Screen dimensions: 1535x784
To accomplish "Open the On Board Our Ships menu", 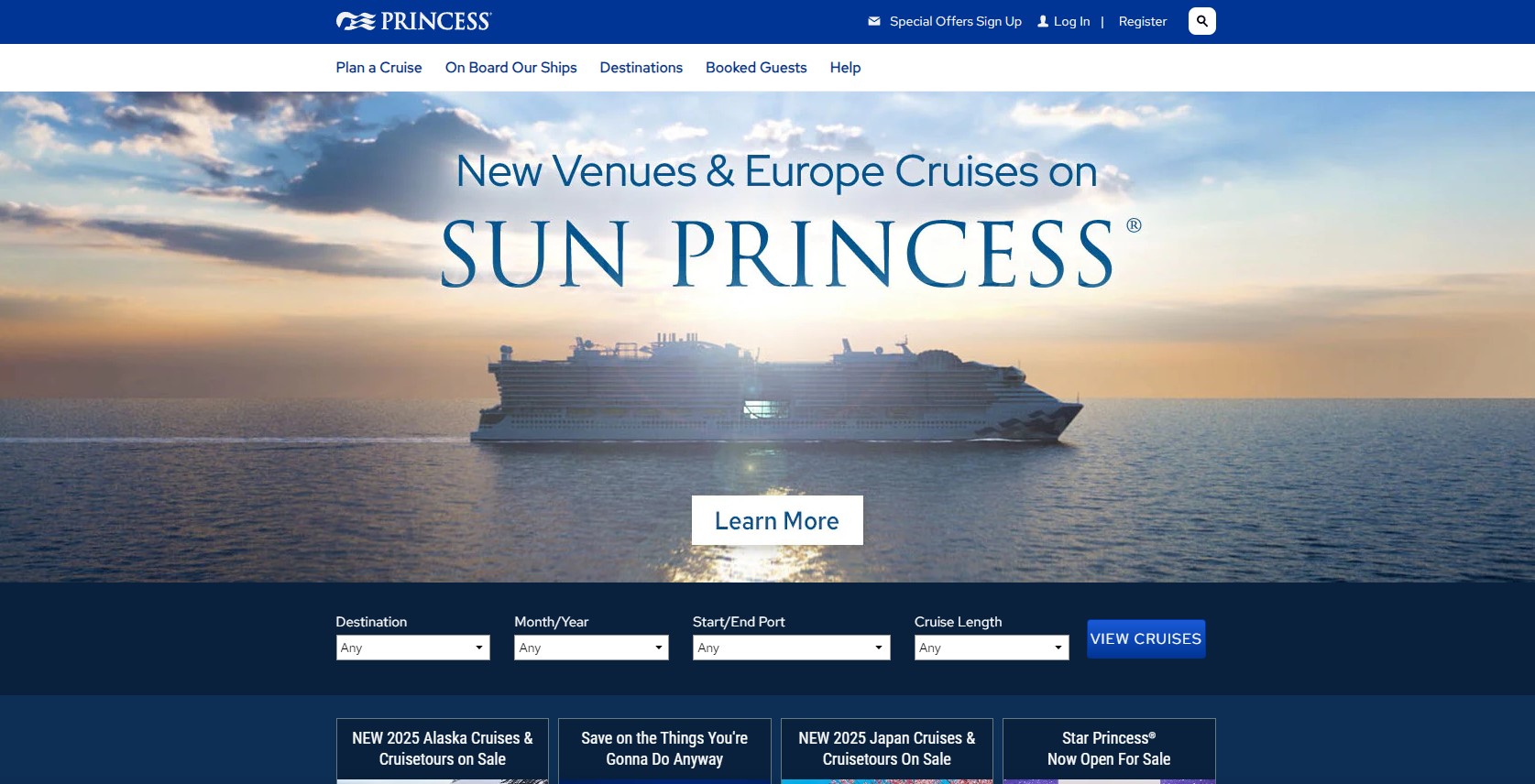I will tap(511, 68).
